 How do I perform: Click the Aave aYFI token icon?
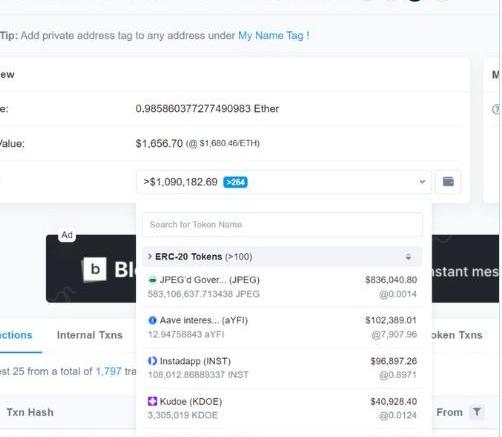click(x=152, y=320)
